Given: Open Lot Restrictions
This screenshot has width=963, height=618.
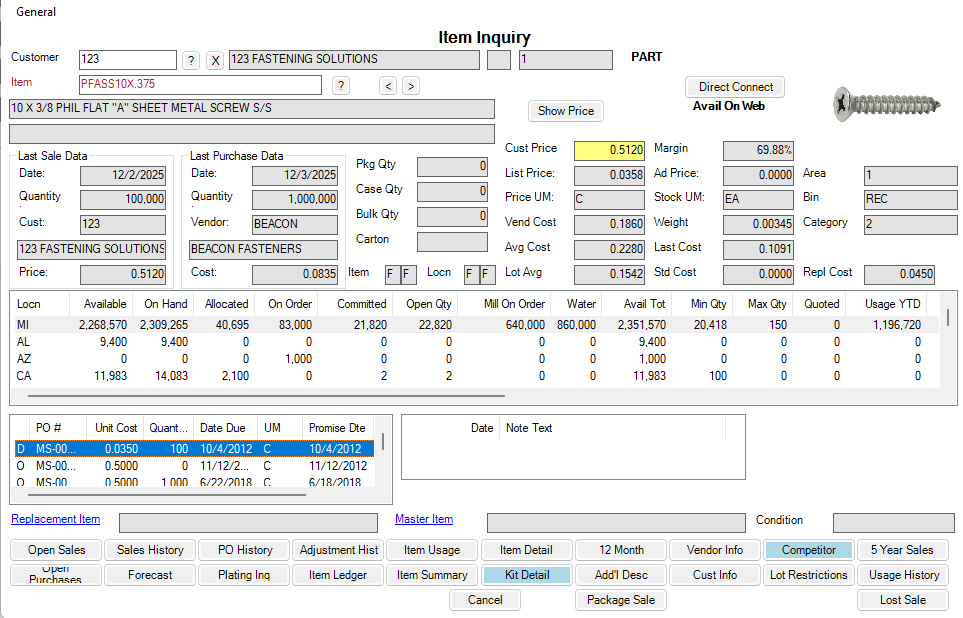Looking at the screenshot, I should tap(809, 575).
